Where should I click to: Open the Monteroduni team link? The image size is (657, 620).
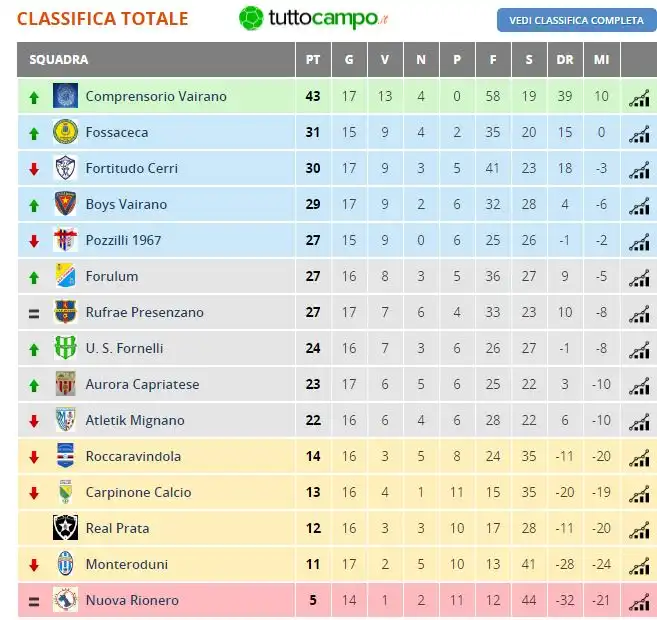point(127,564)
